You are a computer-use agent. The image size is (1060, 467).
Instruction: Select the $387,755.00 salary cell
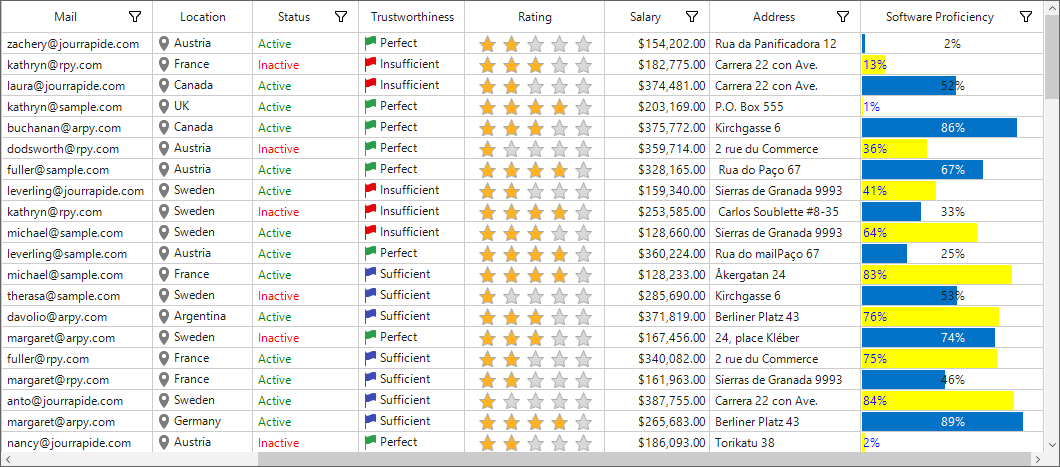657,401
